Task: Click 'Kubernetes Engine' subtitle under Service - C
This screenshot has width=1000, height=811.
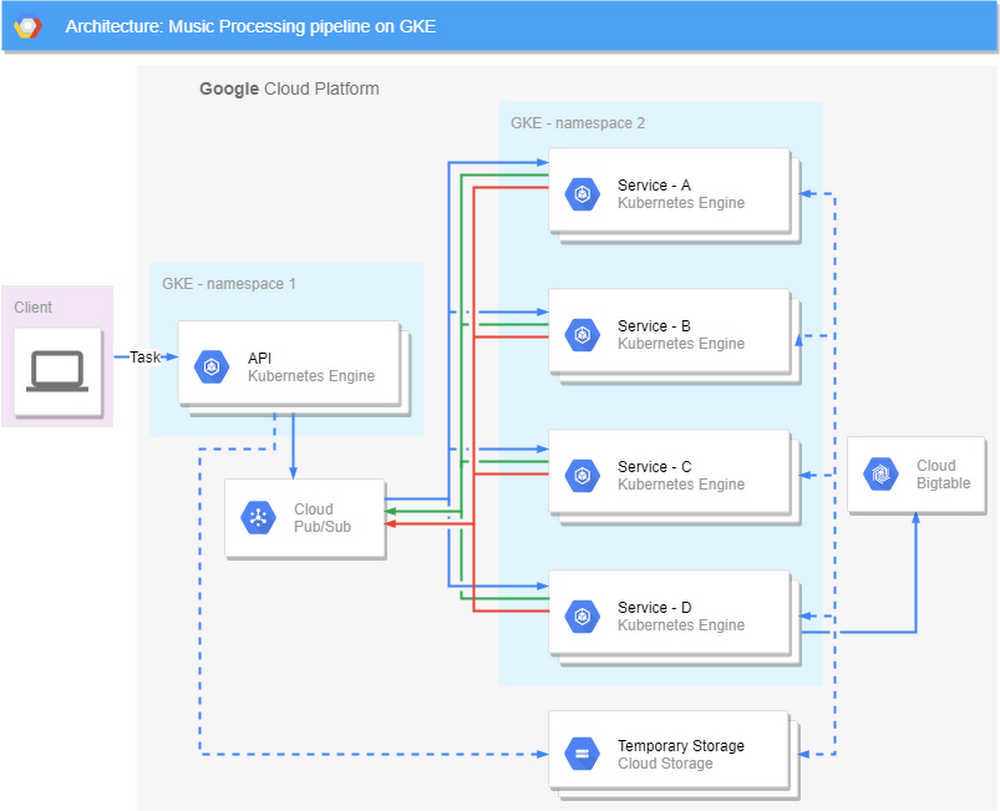Action: 681,485
